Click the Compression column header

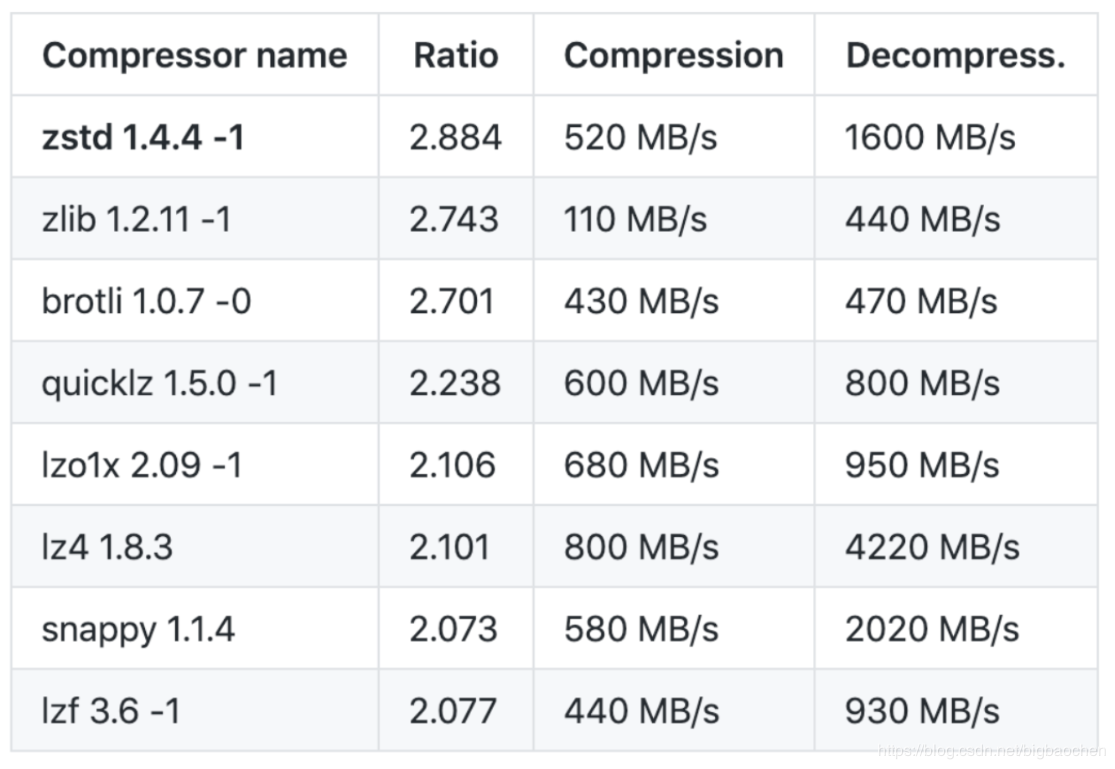click(x=673, y=55)
